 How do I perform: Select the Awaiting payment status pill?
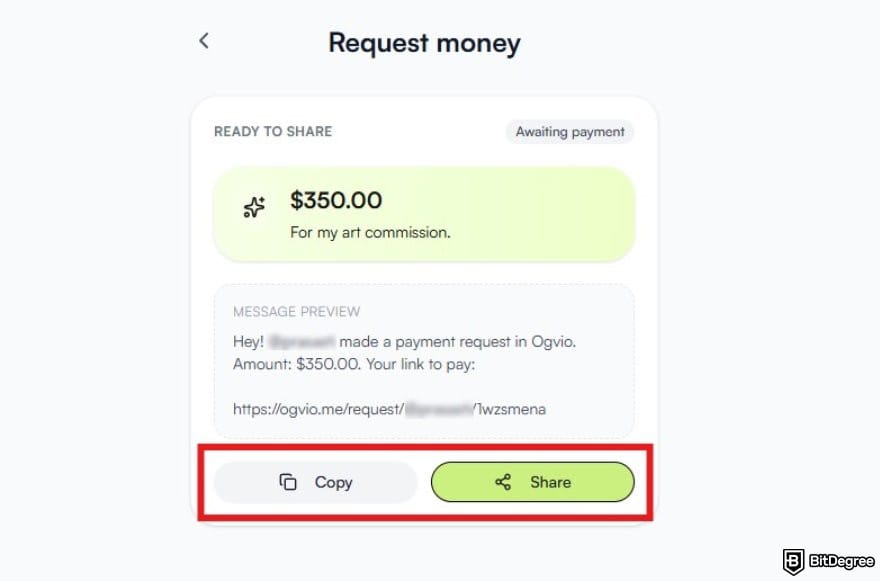point(569,131)
